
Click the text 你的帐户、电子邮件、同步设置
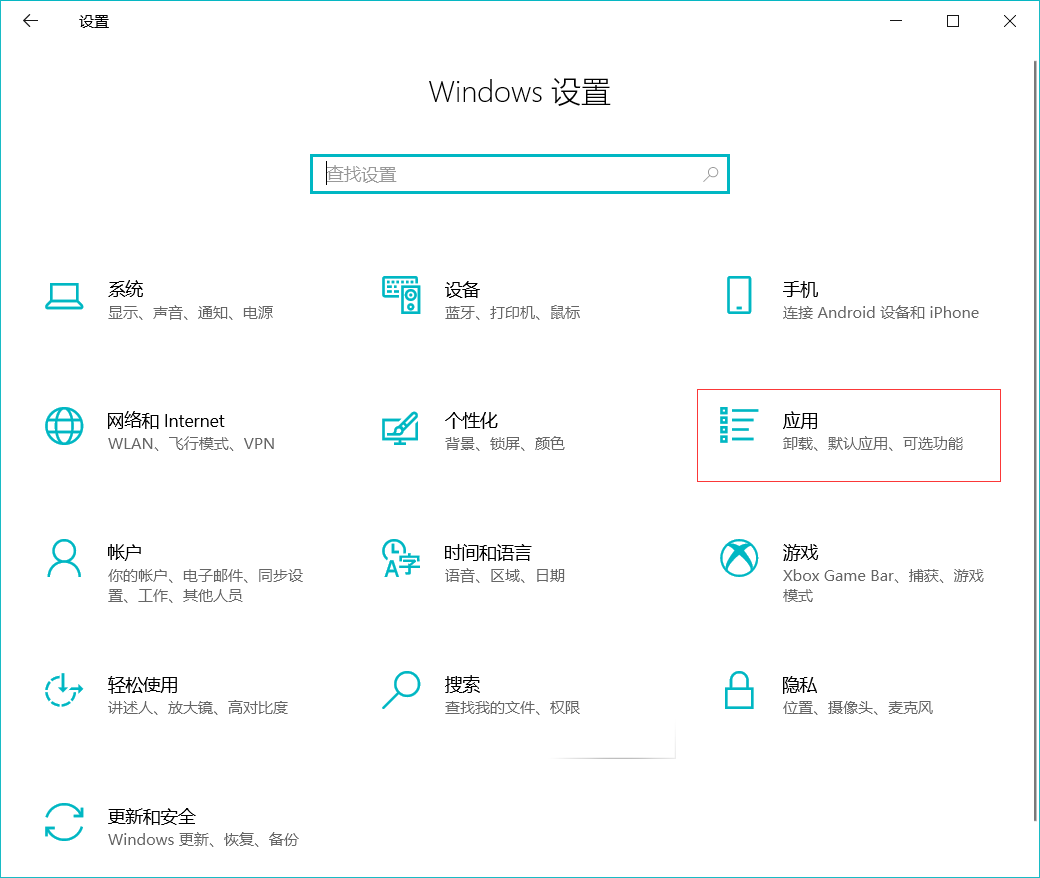click(x=206, y=586)
